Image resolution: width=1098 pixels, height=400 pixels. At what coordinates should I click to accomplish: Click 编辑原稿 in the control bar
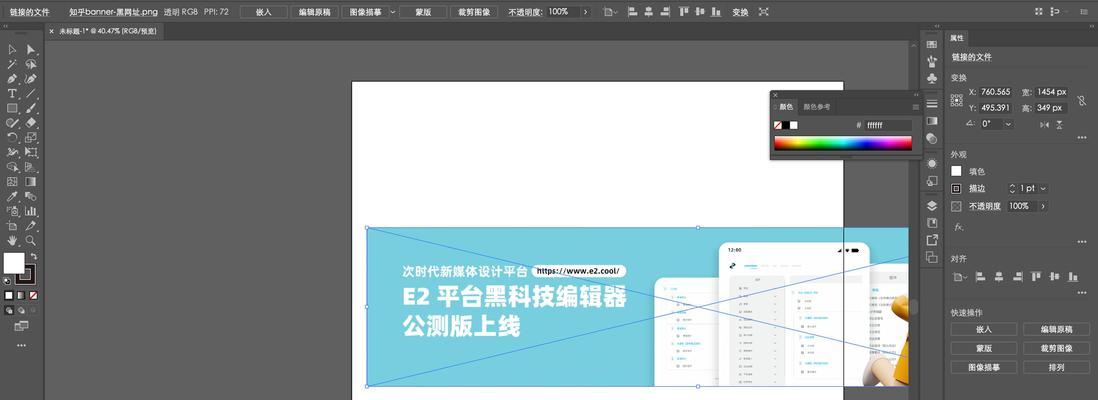pos(315,12)
